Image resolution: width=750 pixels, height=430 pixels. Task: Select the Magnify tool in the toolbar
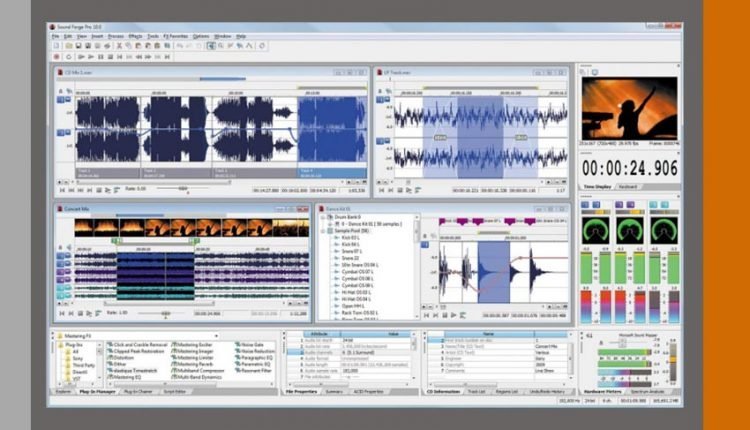click(x=221, y=45)
